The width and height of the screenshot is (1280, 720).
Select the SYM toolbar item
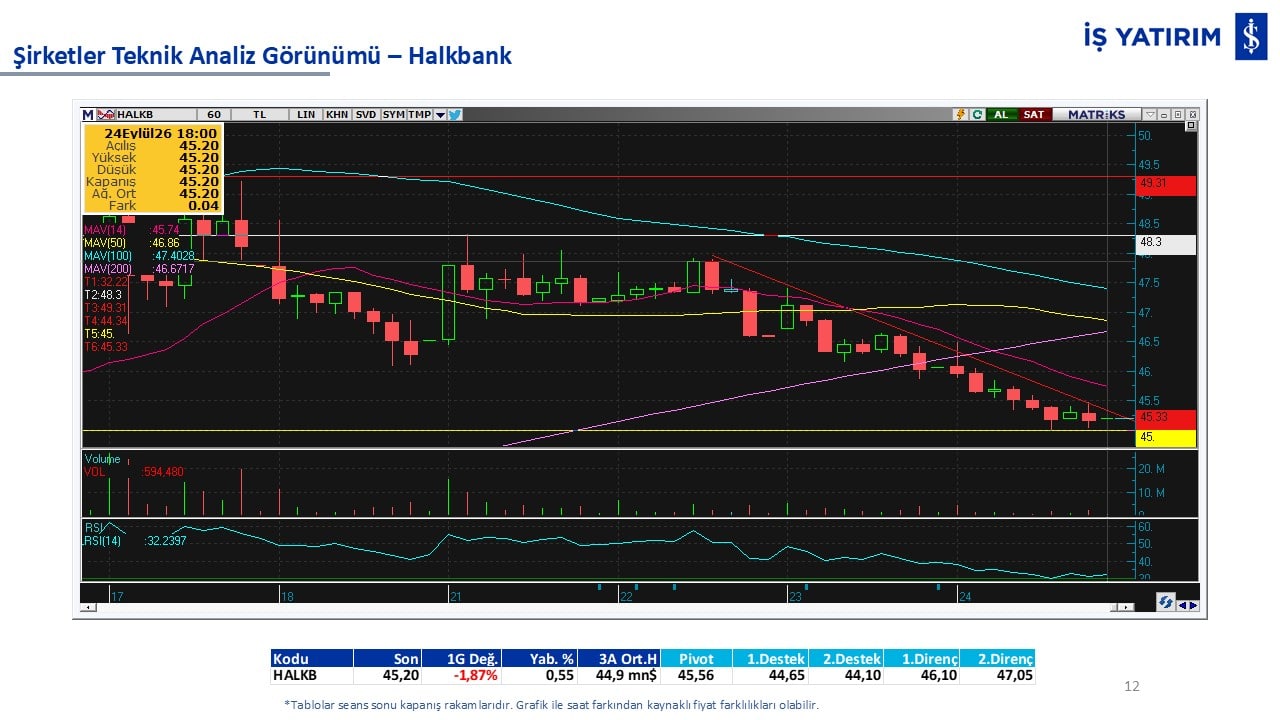point(393,114)
